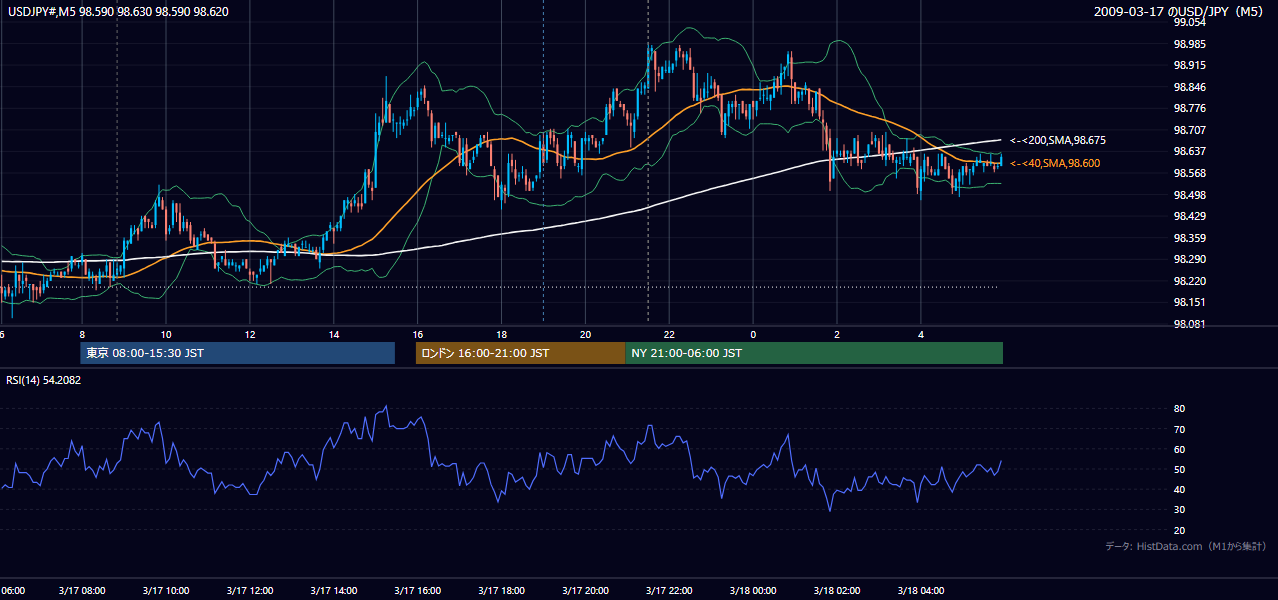This screenshot has height=600, width=1278.
Task: Click the 2009-03-17 のUSD/JPY (M5) title
Action: (x=1181, y=12)
